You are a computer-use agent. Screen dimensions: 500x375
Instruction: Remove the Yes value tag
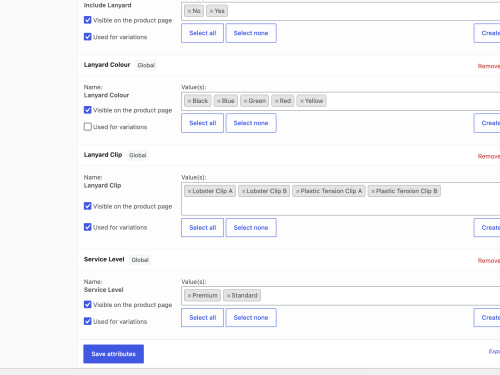(211, 11)
